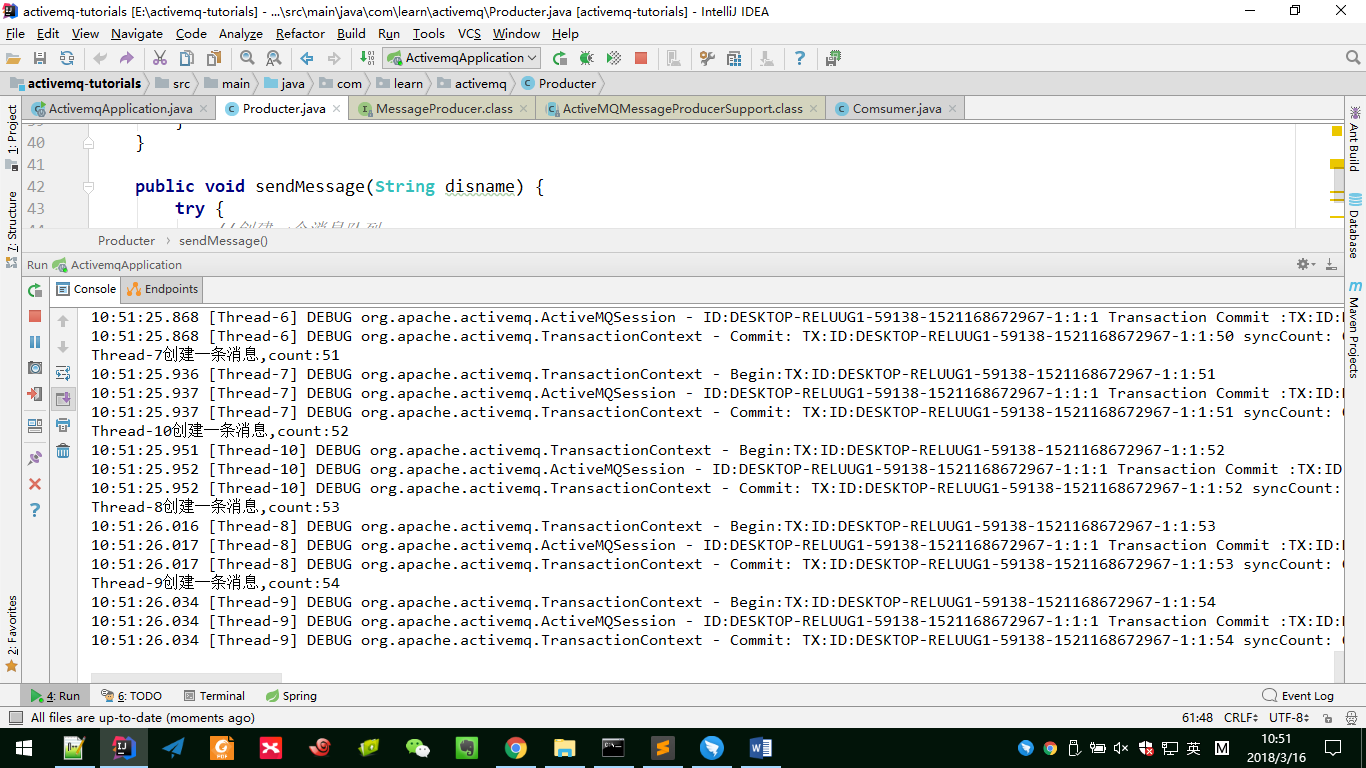Open WeChat from the Windows taskbar
This screenshot has width=1366, height=768.
(418, 748)
